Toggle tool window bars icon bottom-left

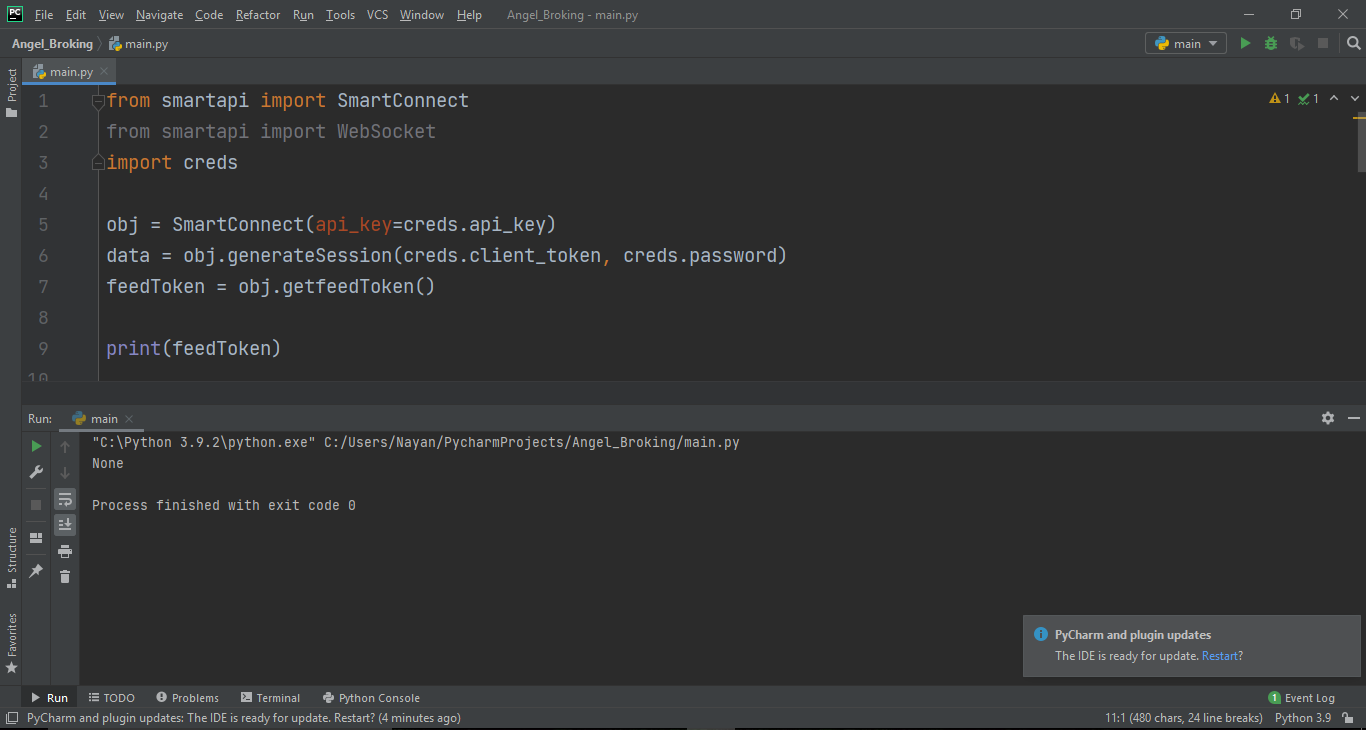click(11, 718)
